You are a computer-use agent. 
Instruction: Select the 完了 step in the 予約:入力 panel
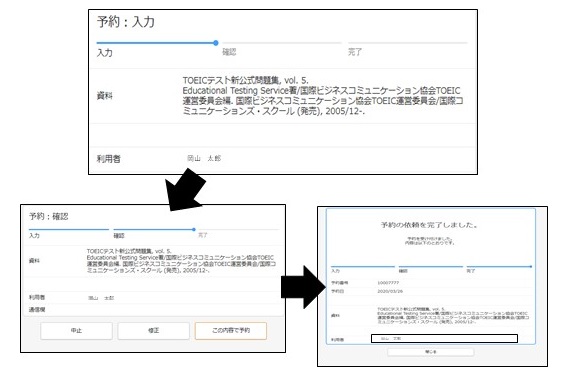click(x=355, y=52)
